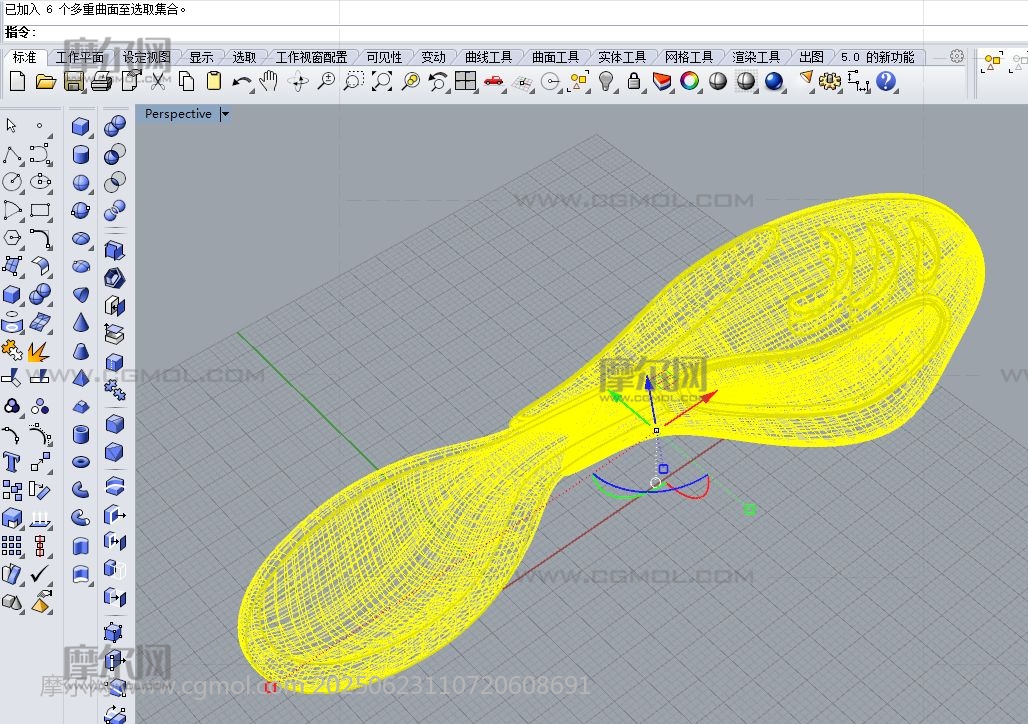1028x724 pixels.
Task: Click the padlock lock objects icon
Action: (x=633, y=81)
